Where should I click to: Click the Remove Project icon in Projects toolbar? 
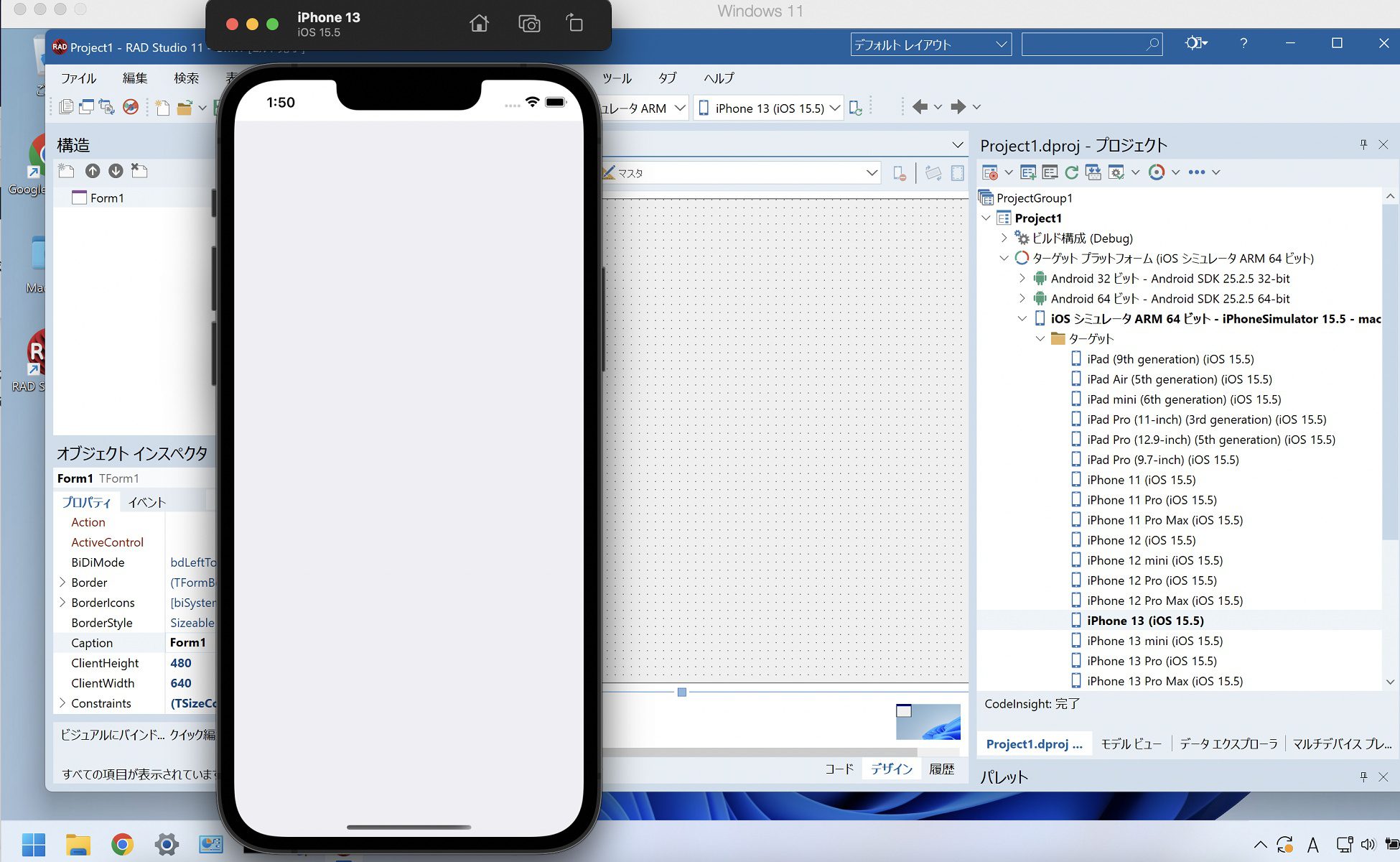1050,172
